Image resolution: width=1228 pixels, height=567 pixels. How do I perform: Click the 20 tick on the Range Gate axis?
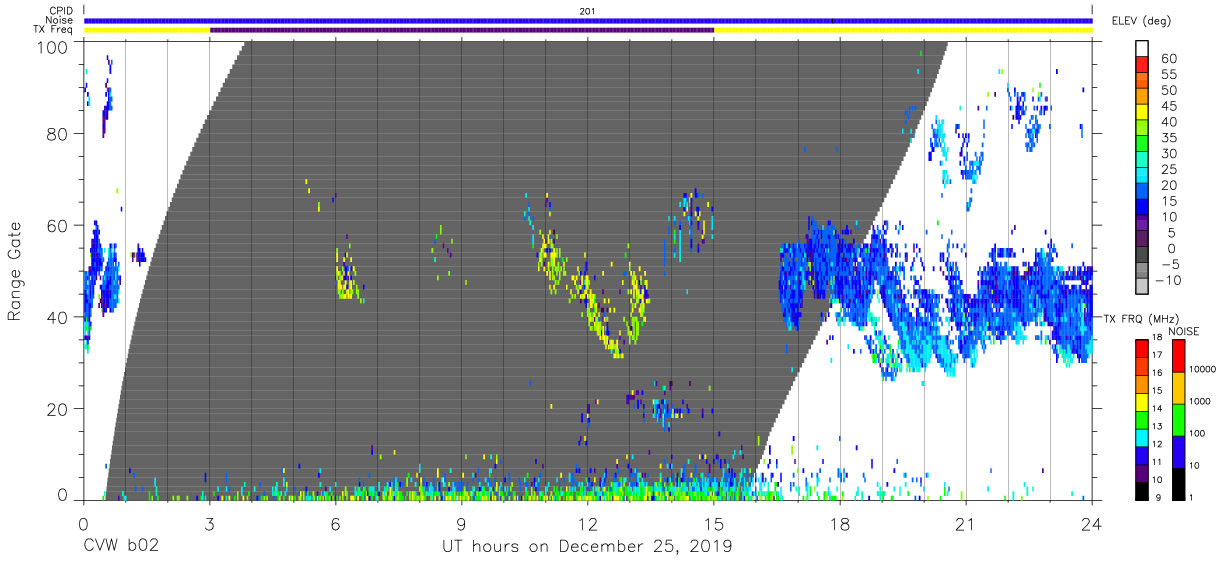(57, 409)
